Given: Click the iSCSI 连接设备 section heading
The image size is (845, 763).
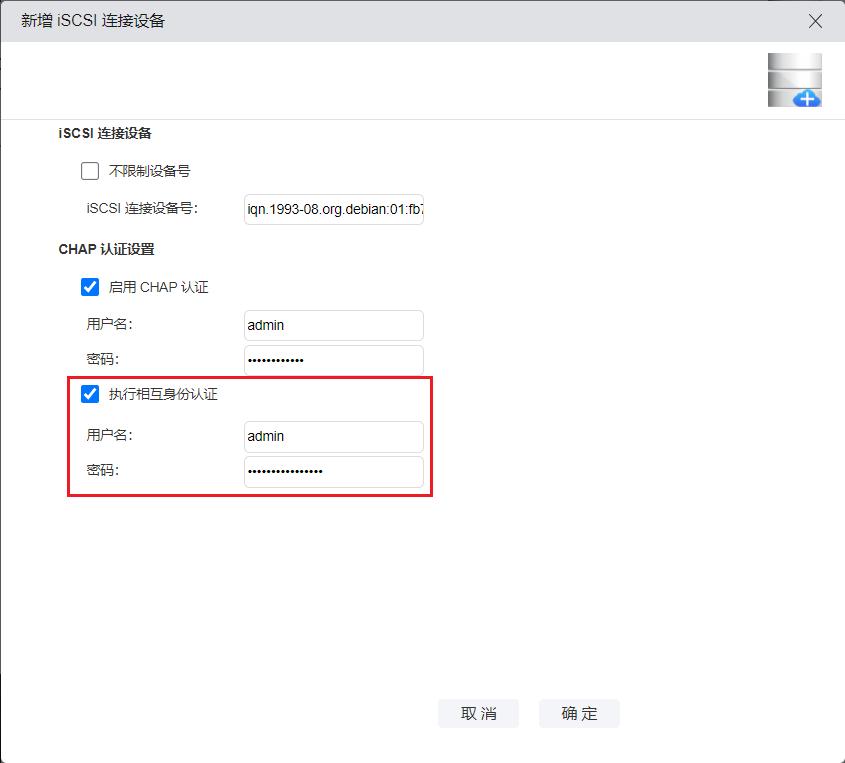Looking at the screenshot, I should tap(105, 133).
